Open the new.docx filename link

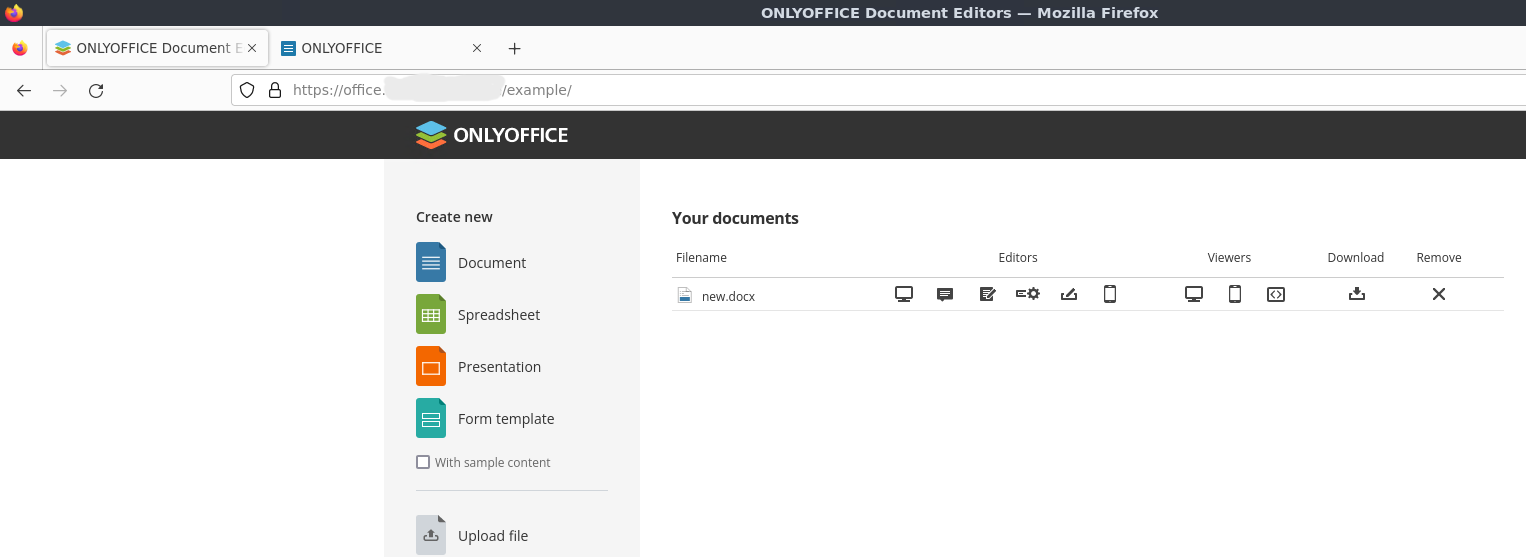728,296
